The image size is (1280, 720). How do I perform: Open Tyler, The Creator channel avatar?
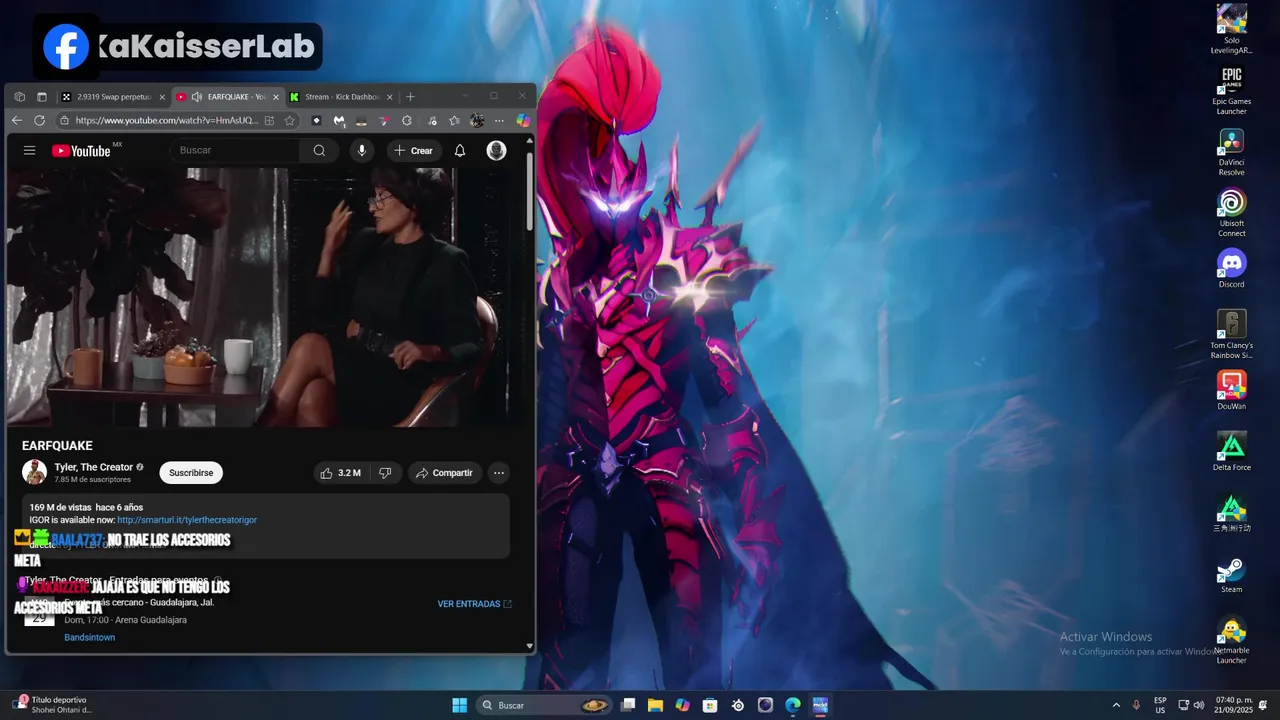[35, 472]
